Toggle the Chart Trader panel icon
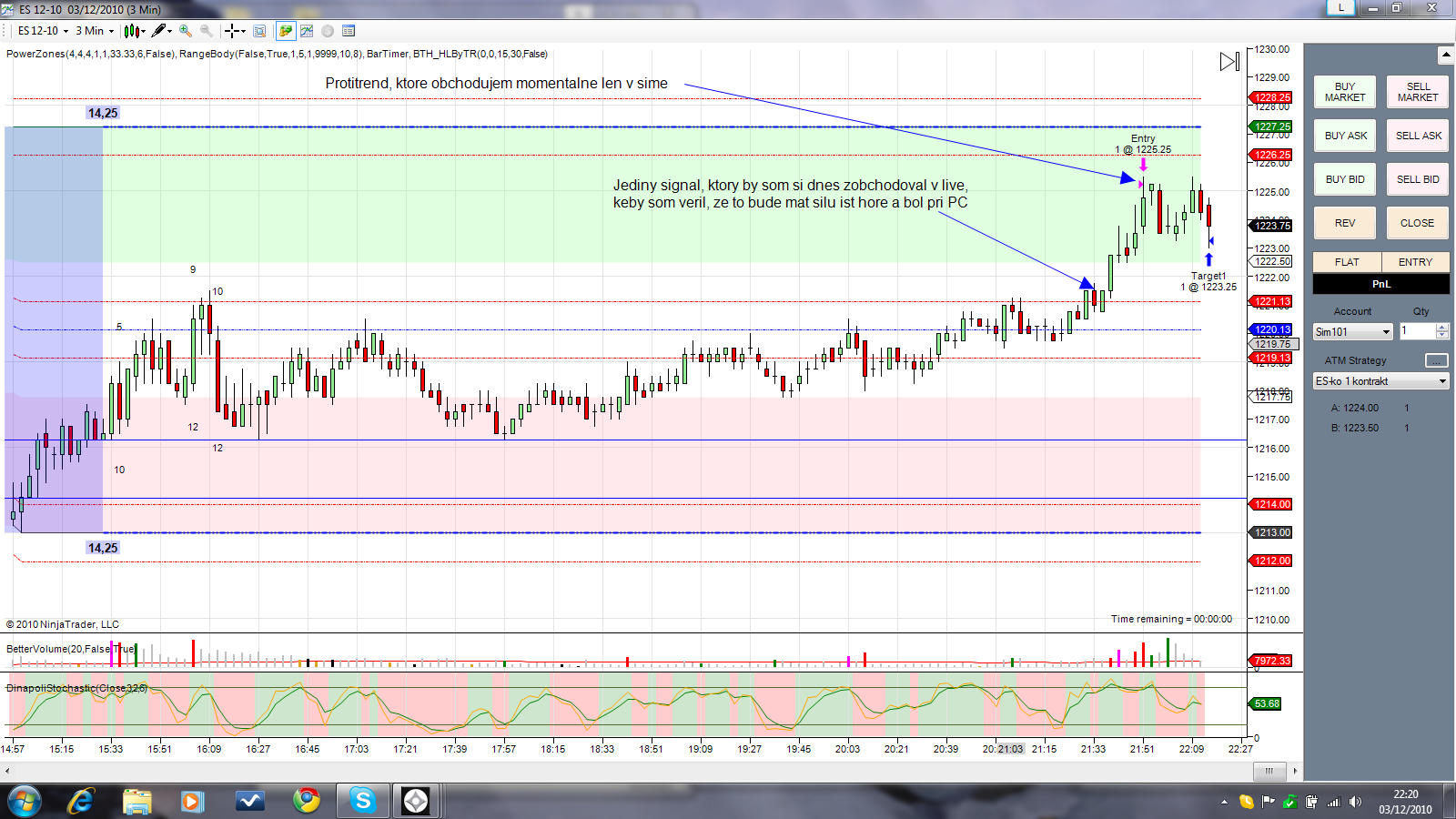 pyautogui.click(x=286, y=31)
